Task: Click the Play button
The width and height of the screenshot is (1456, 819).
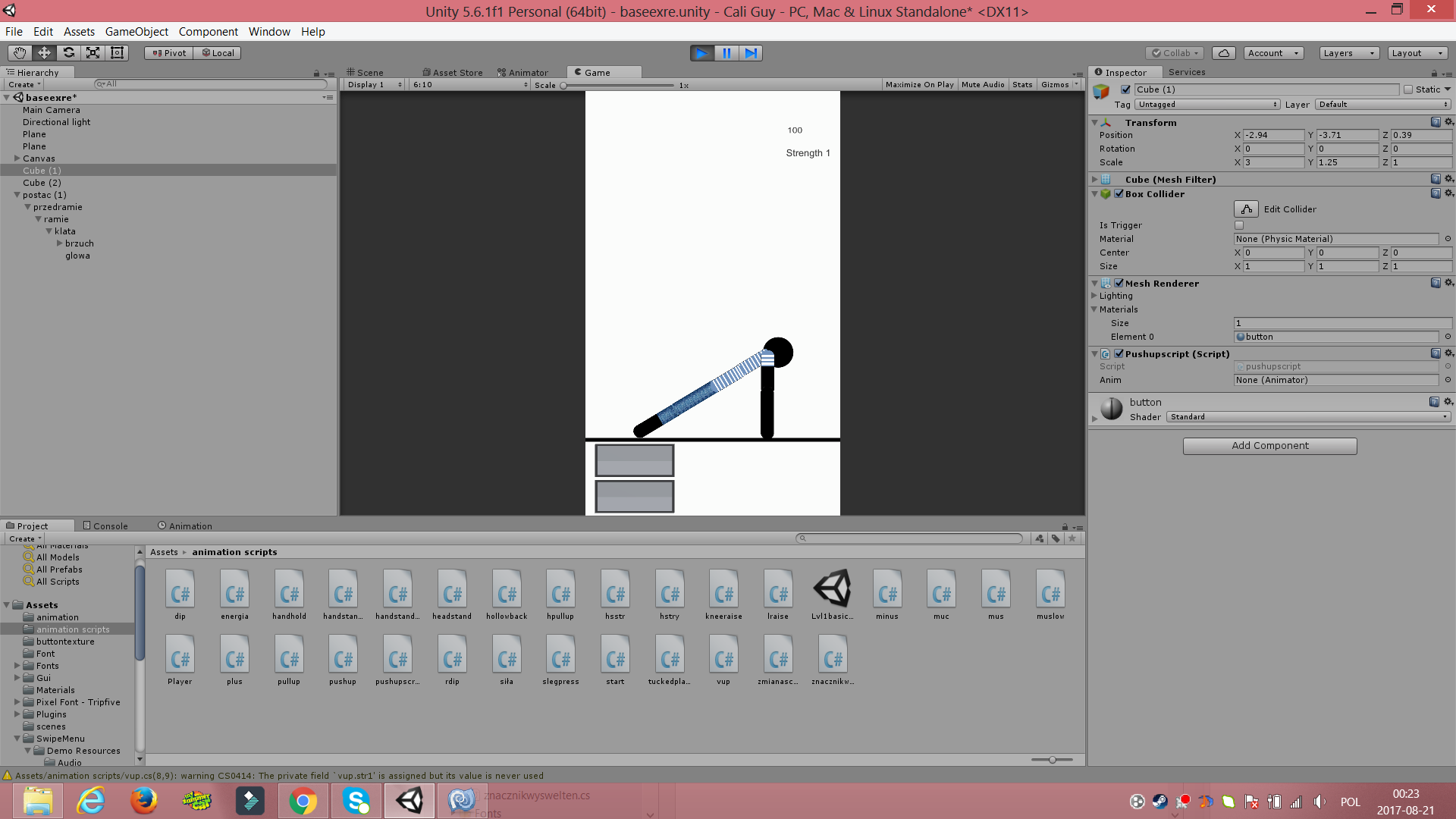Action: click(x=702, y=53)
